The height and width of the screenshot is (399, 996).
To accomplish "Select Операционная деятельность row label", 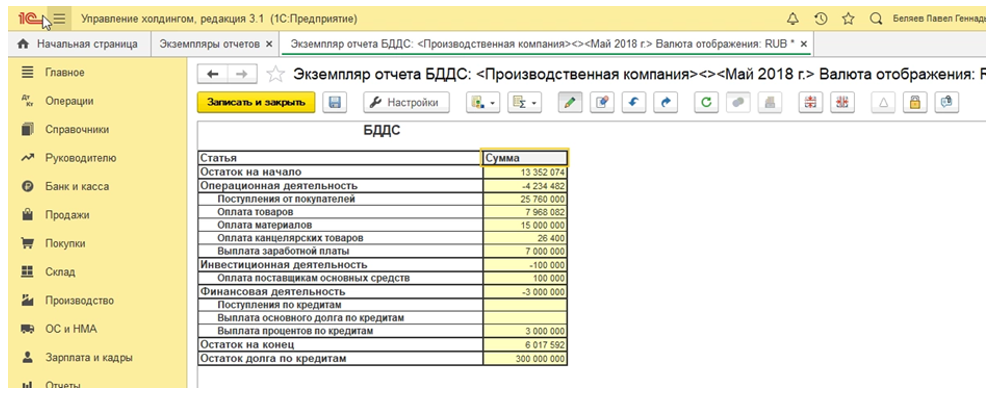I will 340,186.
